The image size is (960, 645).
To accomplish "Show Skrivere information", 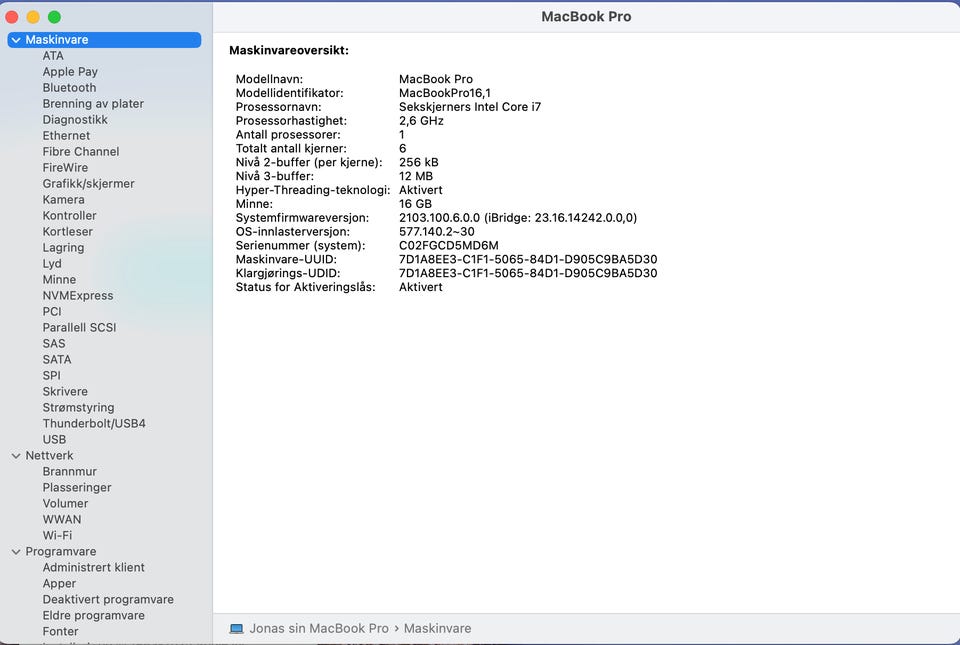I will 65,391.
